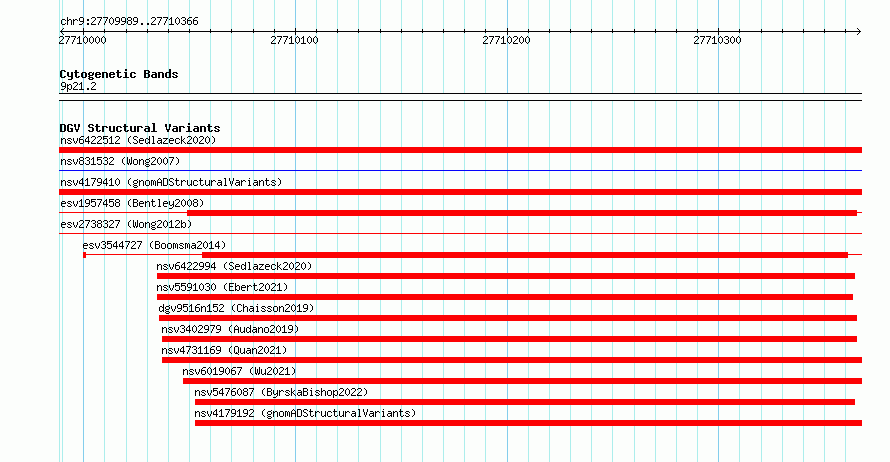Click red bar under nsv3402979
The width and height of the screenshot is (890, 462).
(509, 339)
